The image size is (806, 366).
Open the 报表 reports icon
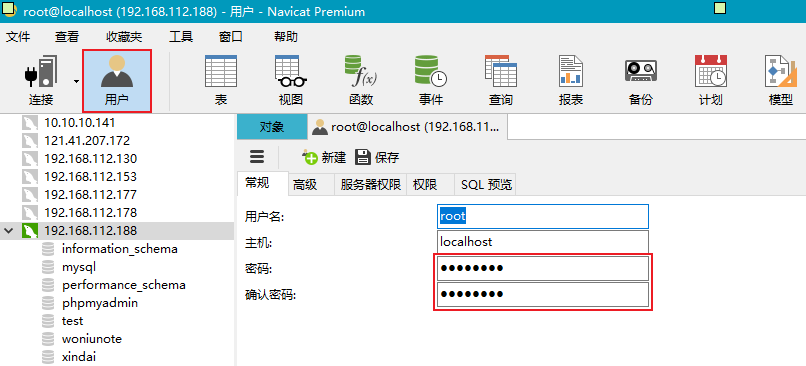(x=571, y=80)
